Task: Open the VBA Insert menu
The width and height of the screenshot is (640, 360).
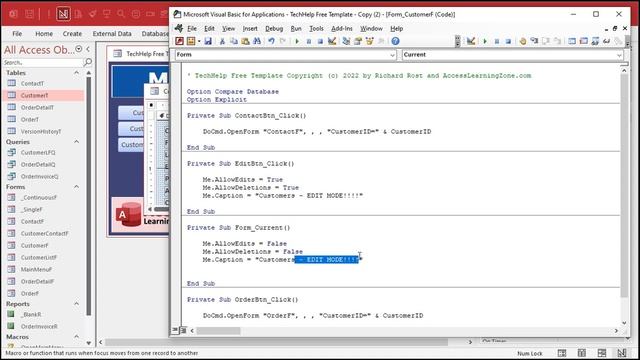Action: pos(250,29)
